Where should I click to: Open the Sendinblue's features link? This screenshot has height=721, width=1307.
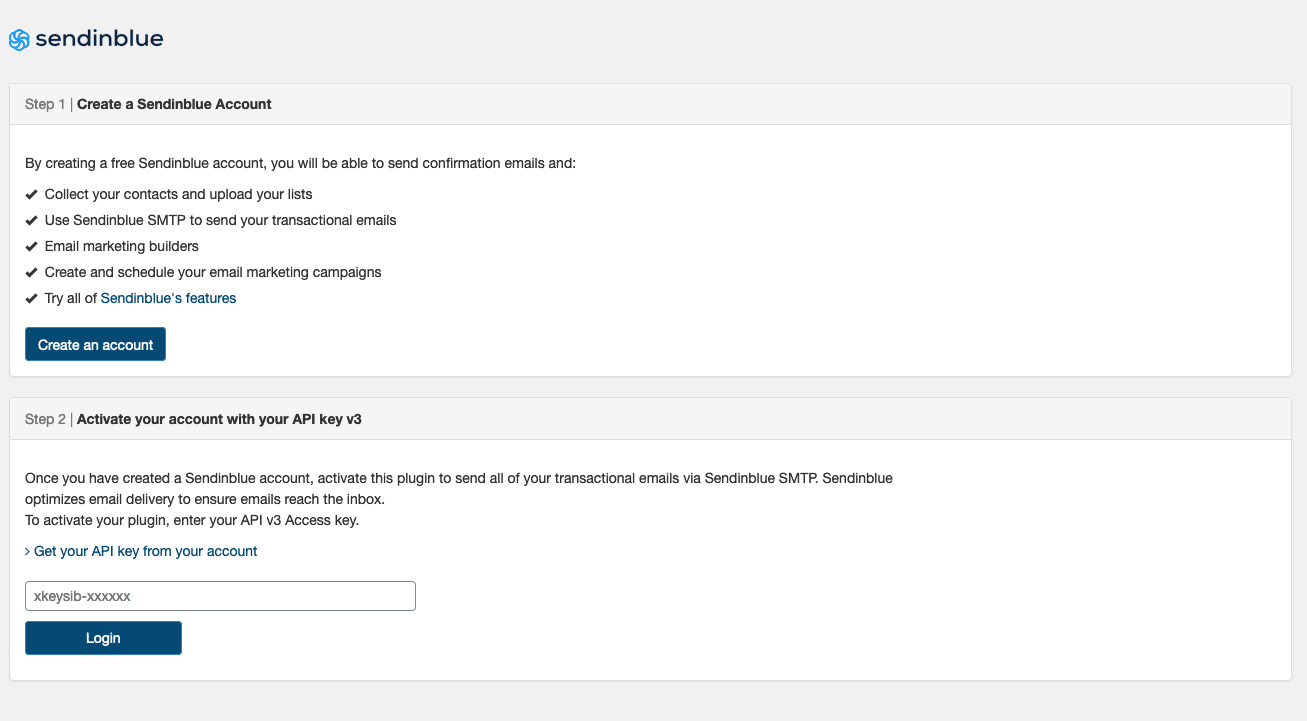click(x=168, y=298)
